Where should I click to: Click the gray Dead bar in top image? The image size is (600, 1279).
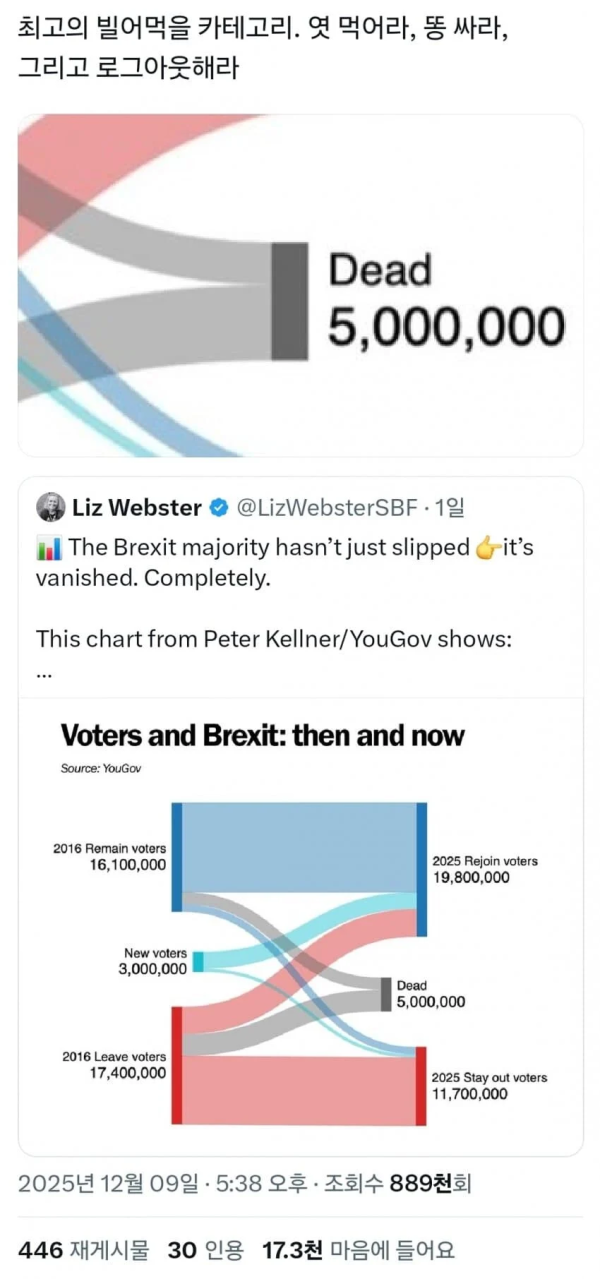(x=289, y=300)
